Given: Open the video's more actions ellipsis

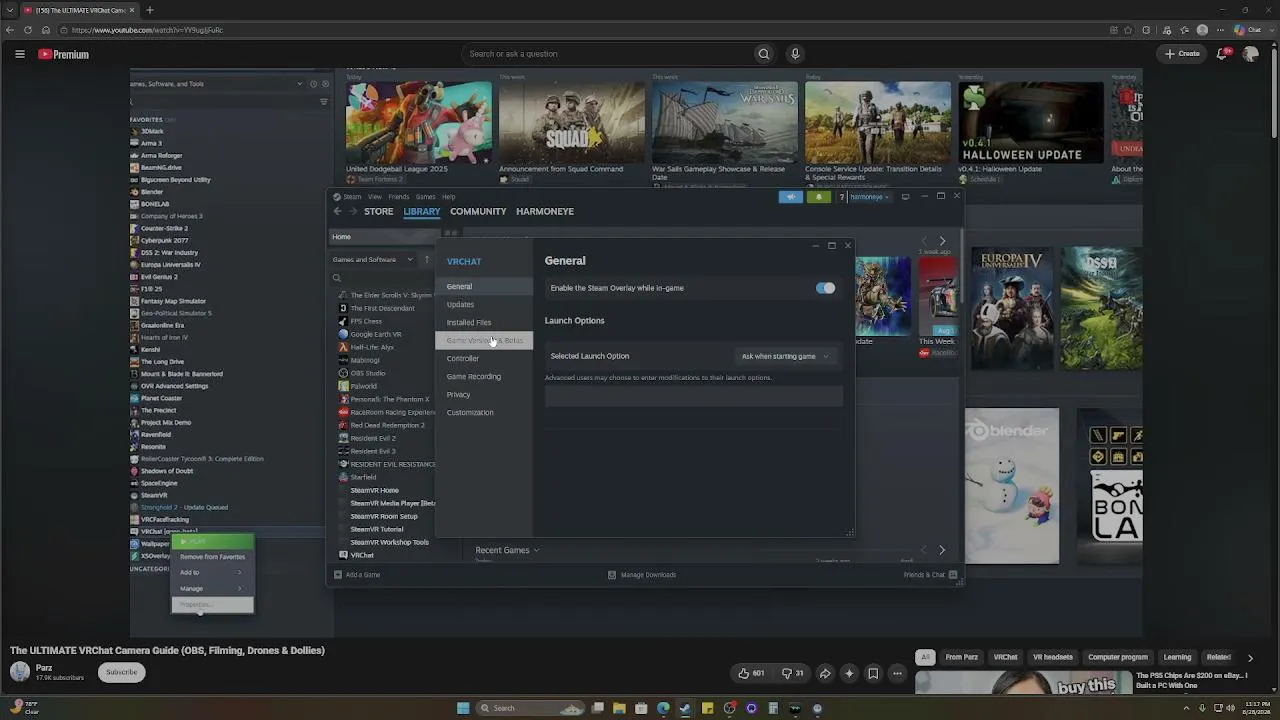Looking at the screenshot, I should point(897,673).
